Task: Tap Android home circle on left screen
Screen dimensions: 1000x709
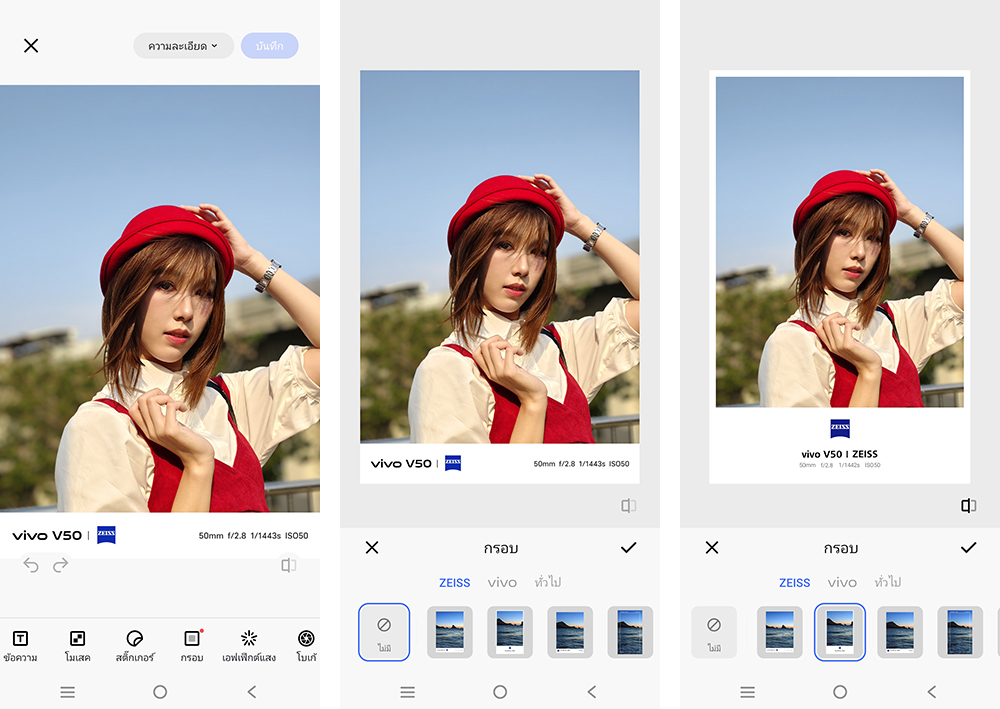Action: (x=160, y=692)
